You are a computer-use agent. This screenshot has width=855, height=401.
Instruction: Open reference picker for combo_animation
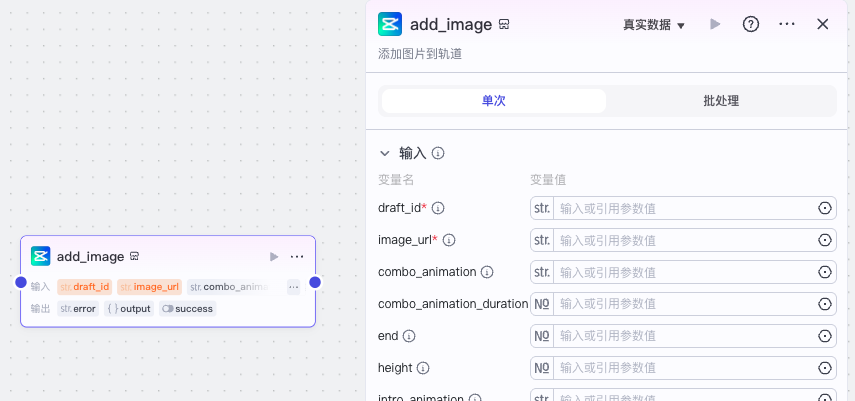click(x=824, y=272)
